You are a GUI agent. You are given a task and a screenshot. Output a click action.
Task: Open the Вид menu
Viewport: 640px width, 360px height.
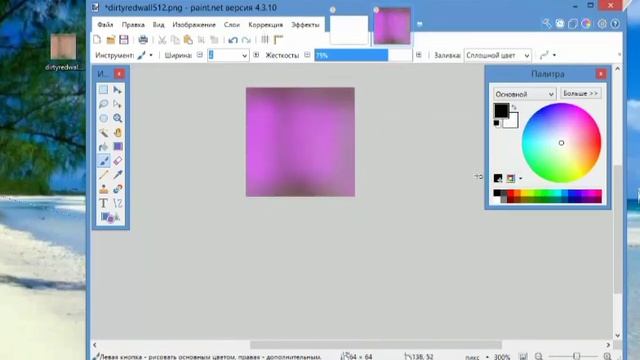pos(158,25)
